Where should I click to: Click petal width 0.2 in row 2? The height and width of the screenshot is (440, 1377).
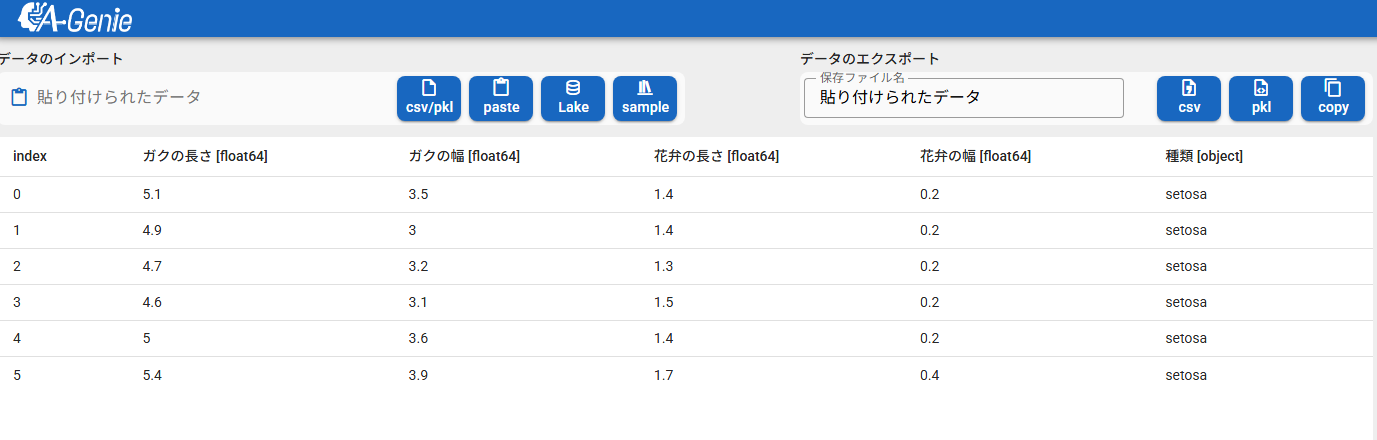[929, 266]
